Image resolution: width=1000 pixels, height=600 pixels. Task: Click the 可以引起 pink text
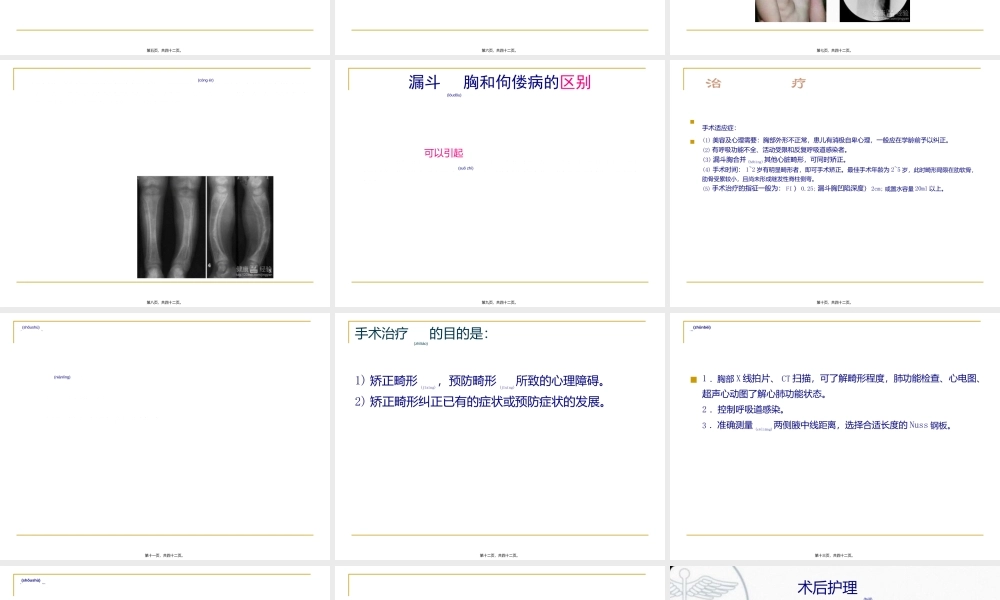444,153
